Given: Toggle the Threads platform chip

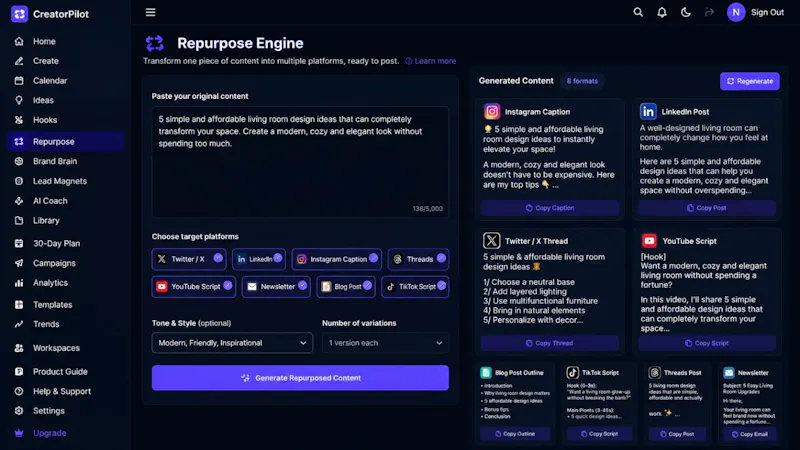Looking at the screenshot, I should (418, 259).
